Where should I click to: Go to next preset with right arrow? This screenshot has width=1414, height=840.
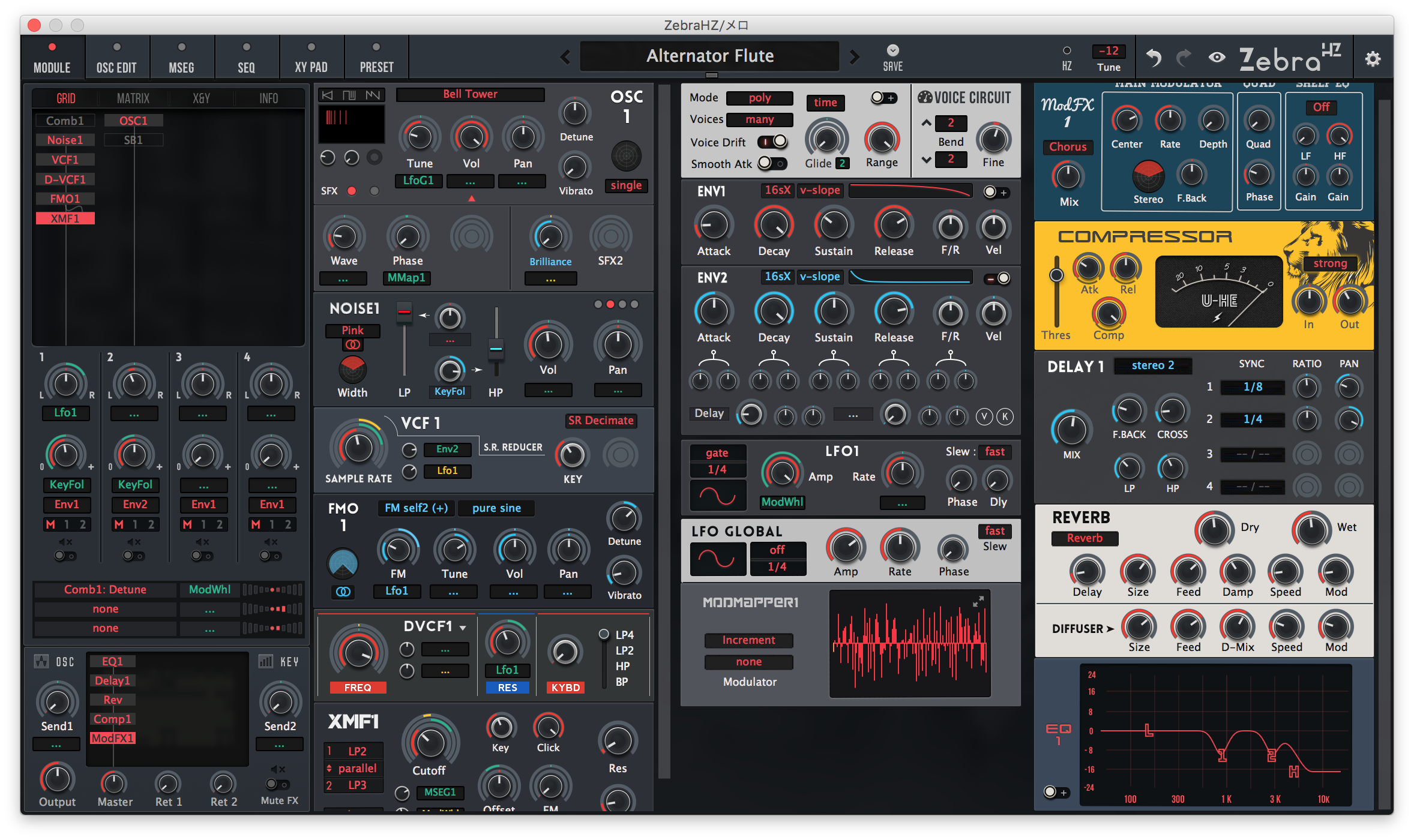click(x=854, y=58)
